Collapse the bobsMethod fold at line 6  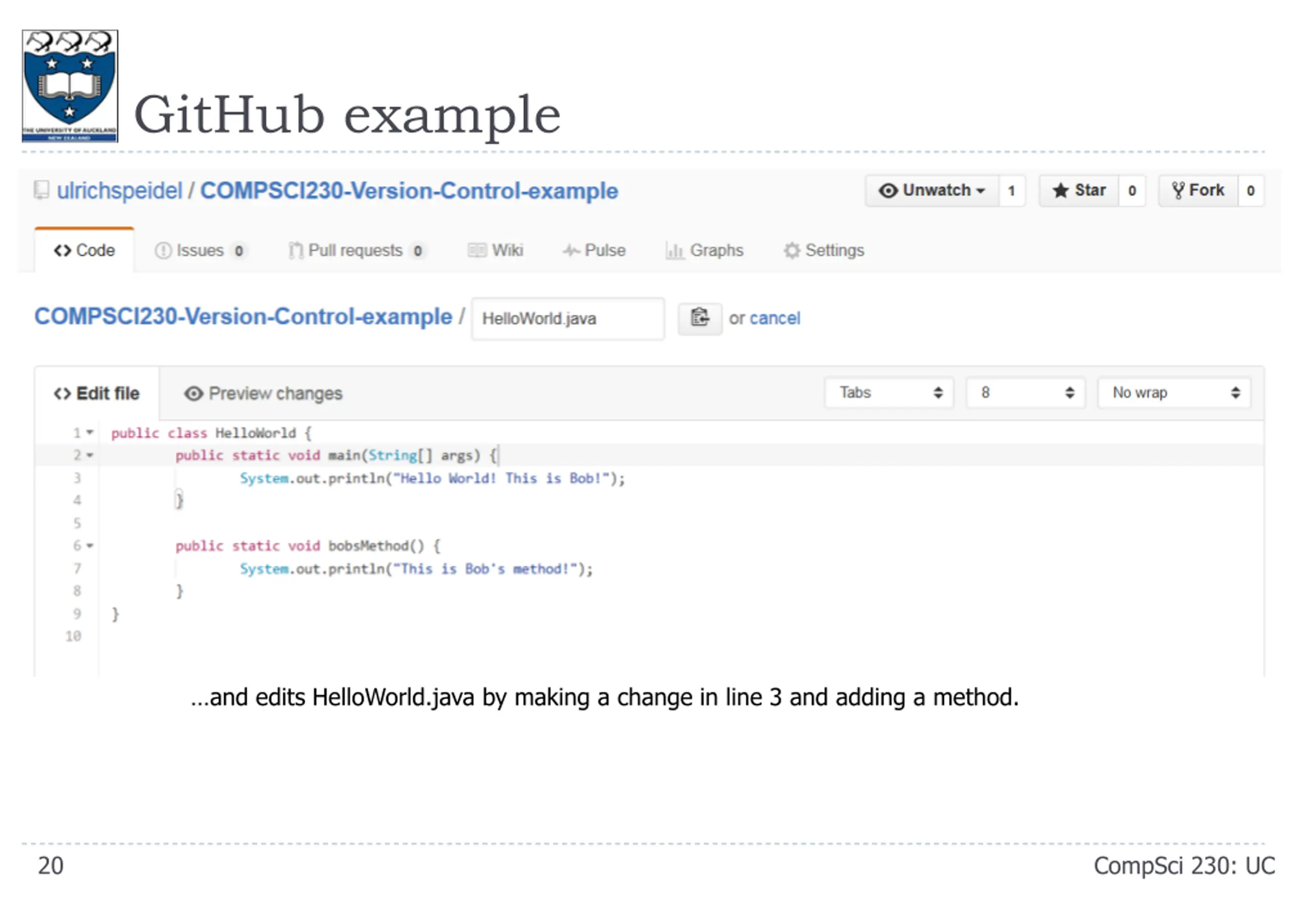point(89,545)
